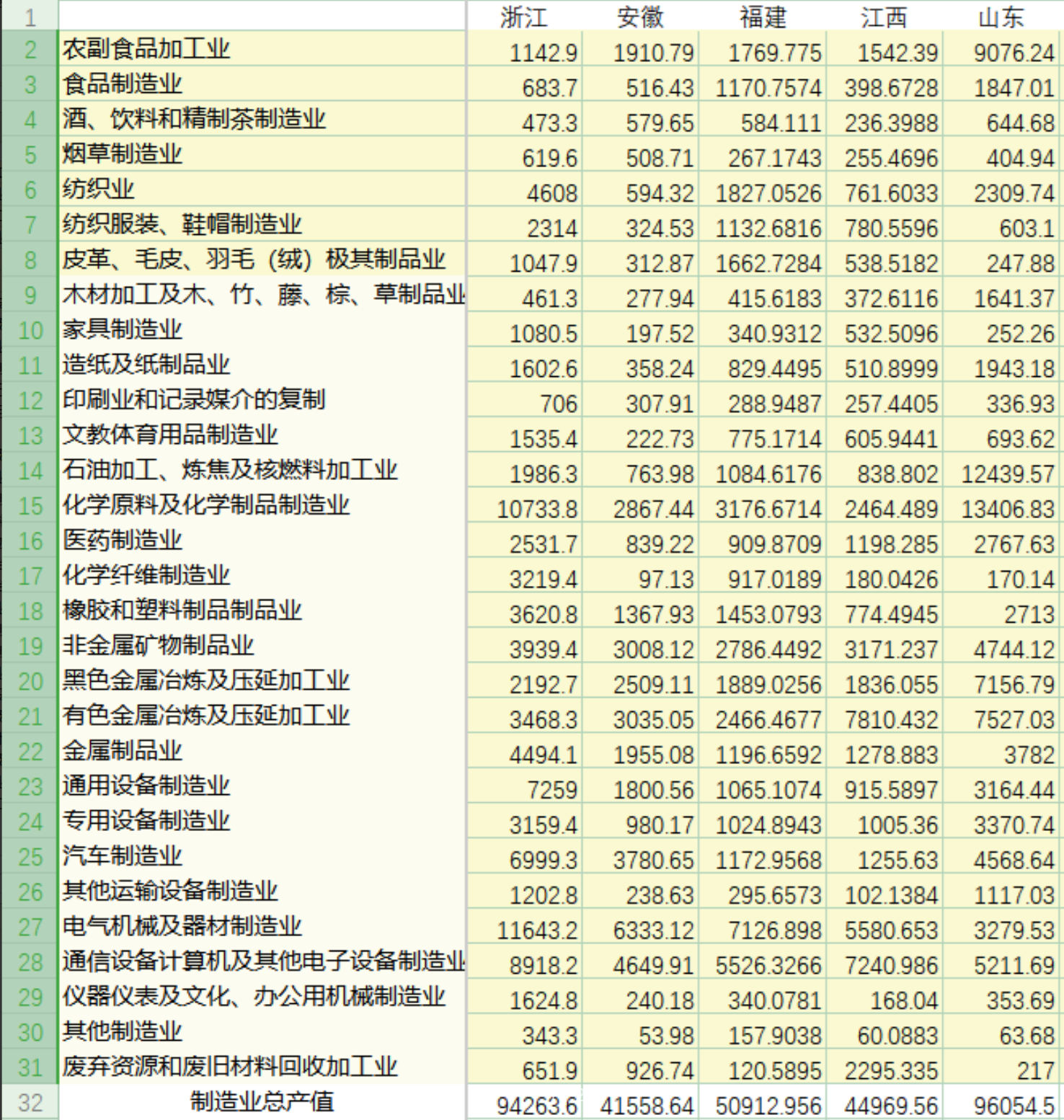Click the total cell 96054.5
Screen dimensions: 1064x1120
[1014, 1106]
